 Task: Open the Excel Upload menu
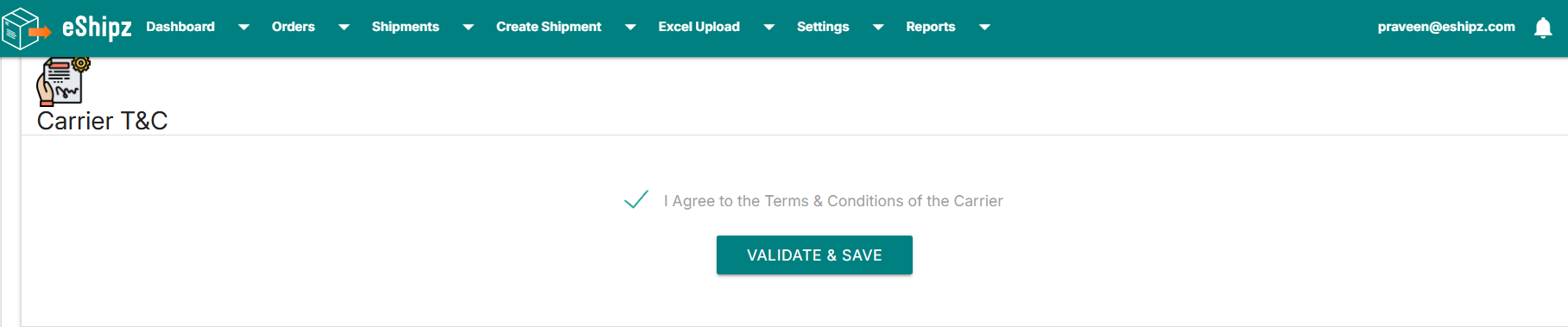[x=699, y=27]
